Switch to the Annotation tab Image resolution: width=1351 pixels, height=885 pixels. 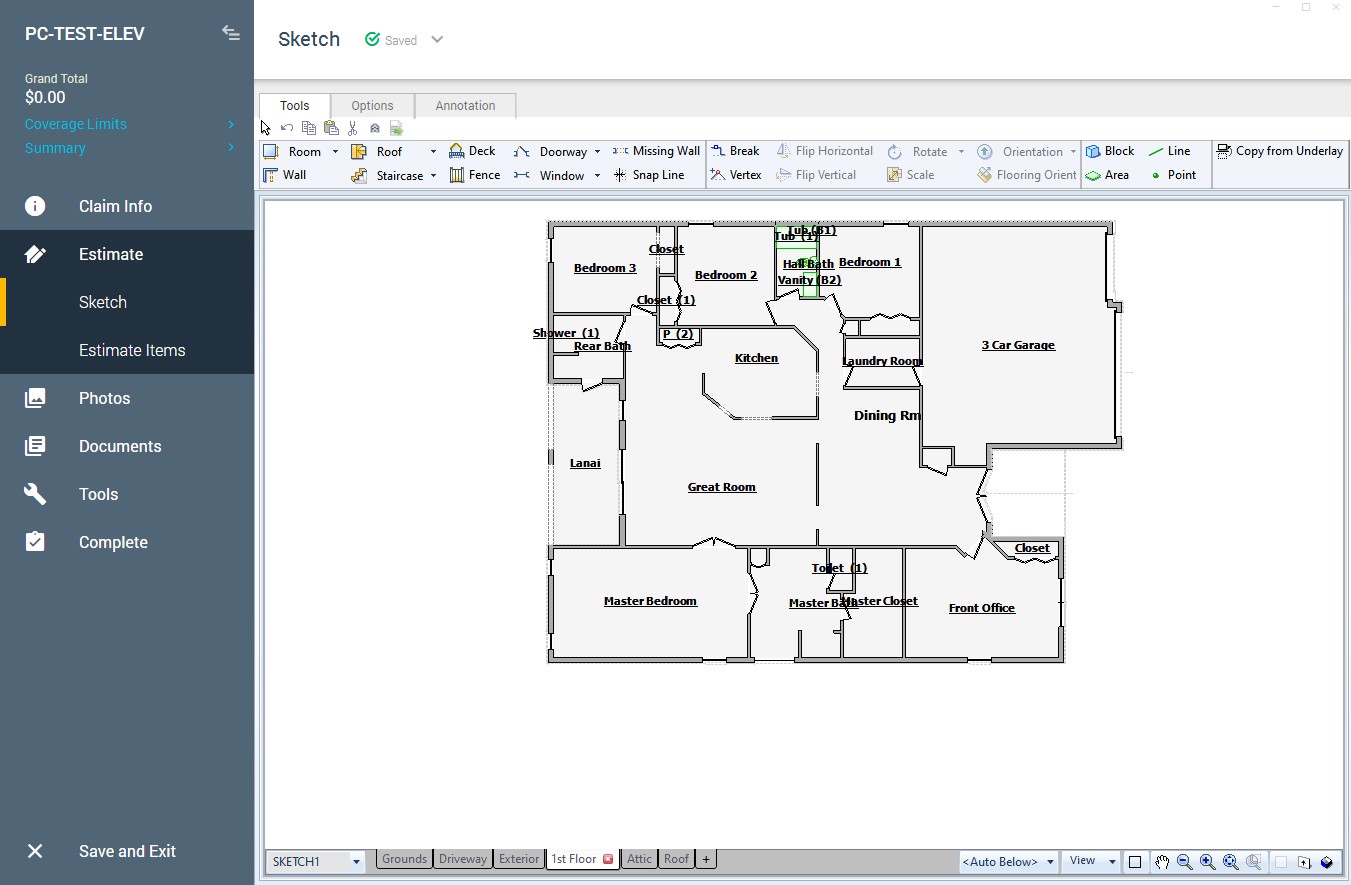pos(465,106)
